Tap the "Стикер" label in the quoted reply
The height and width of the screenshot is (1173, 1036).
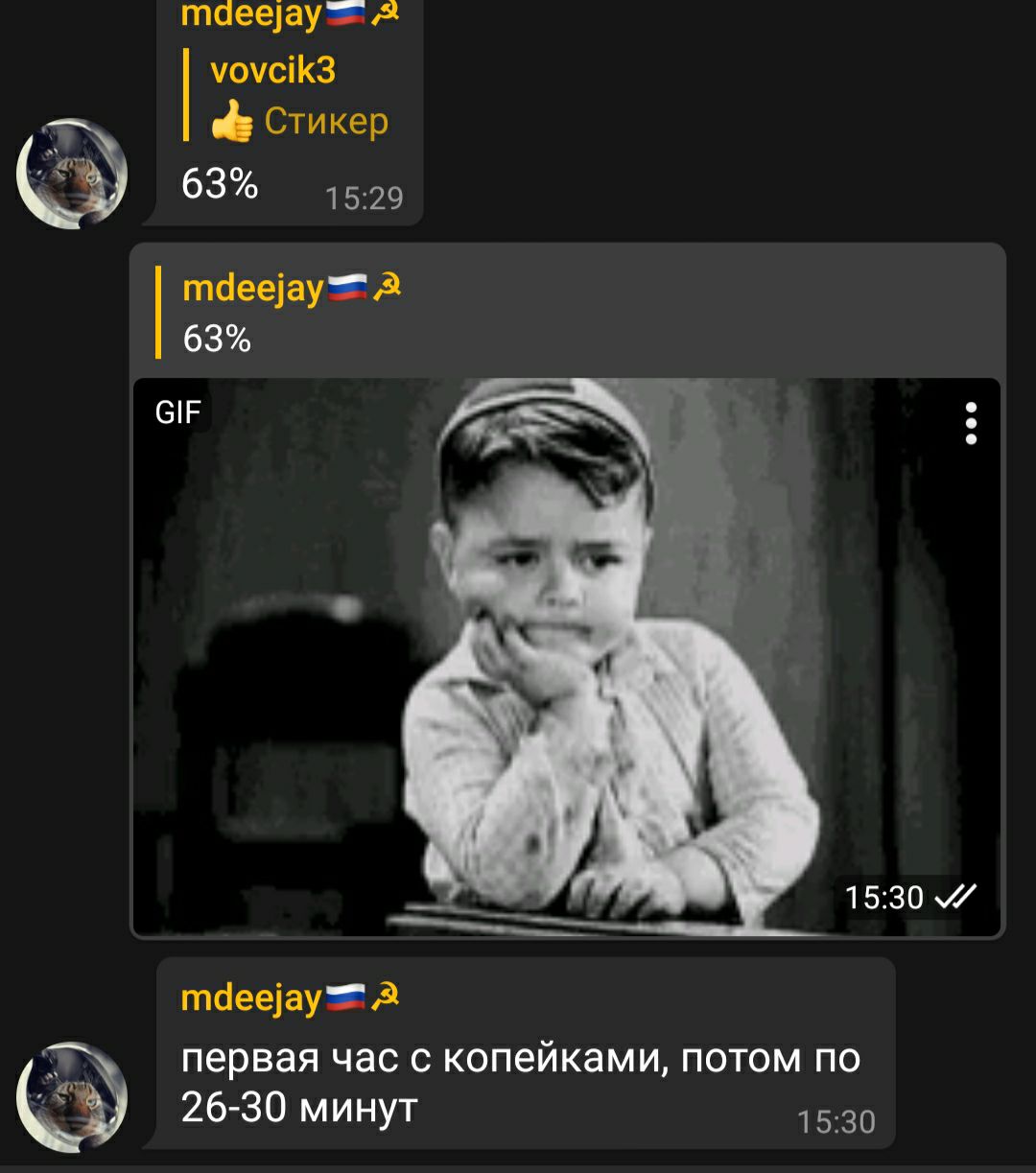(x=326, y=122)
